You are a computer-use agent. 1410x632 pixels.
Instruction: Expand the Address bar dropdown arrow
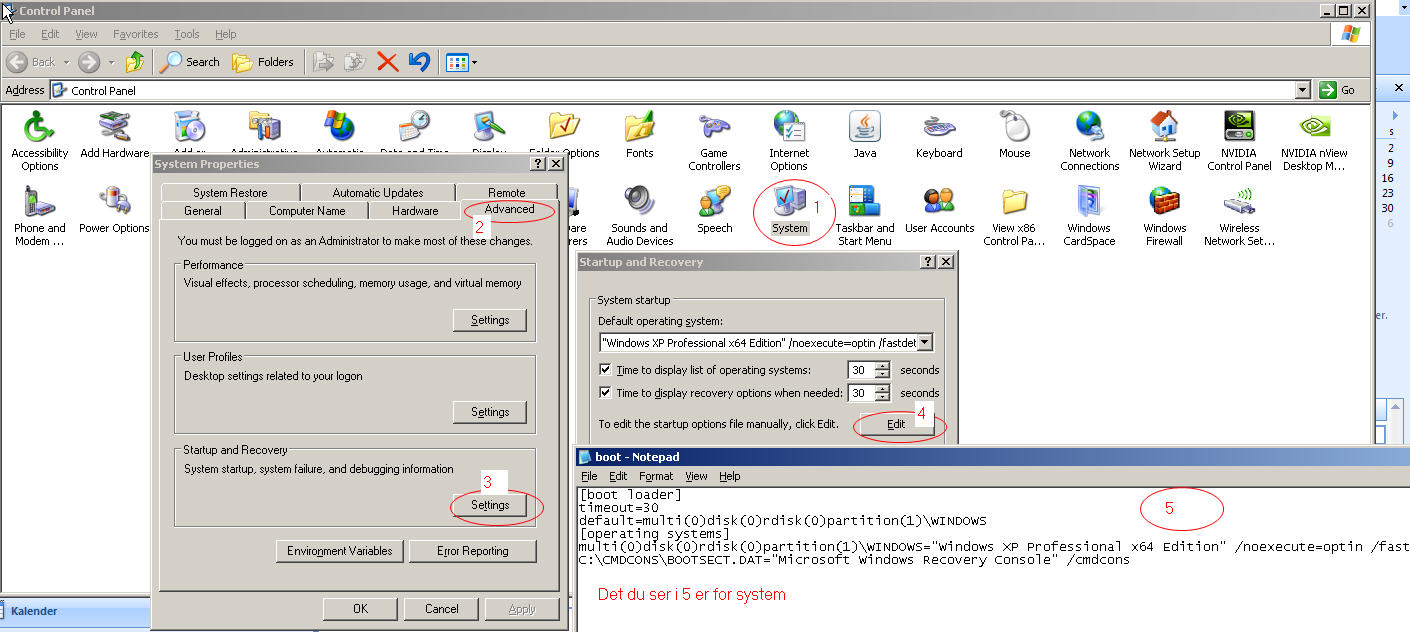(1302, 90)
